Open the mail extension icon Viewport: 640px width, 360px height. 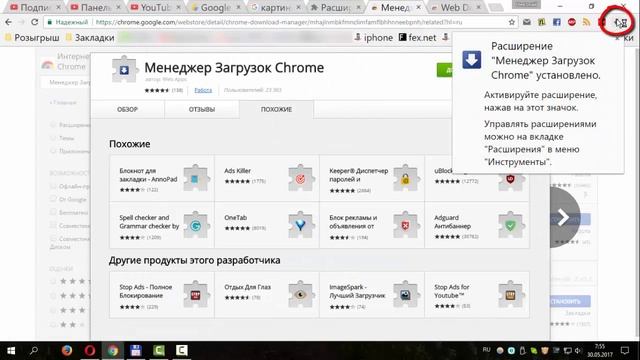pyautogui.click(x=527, y=22)
